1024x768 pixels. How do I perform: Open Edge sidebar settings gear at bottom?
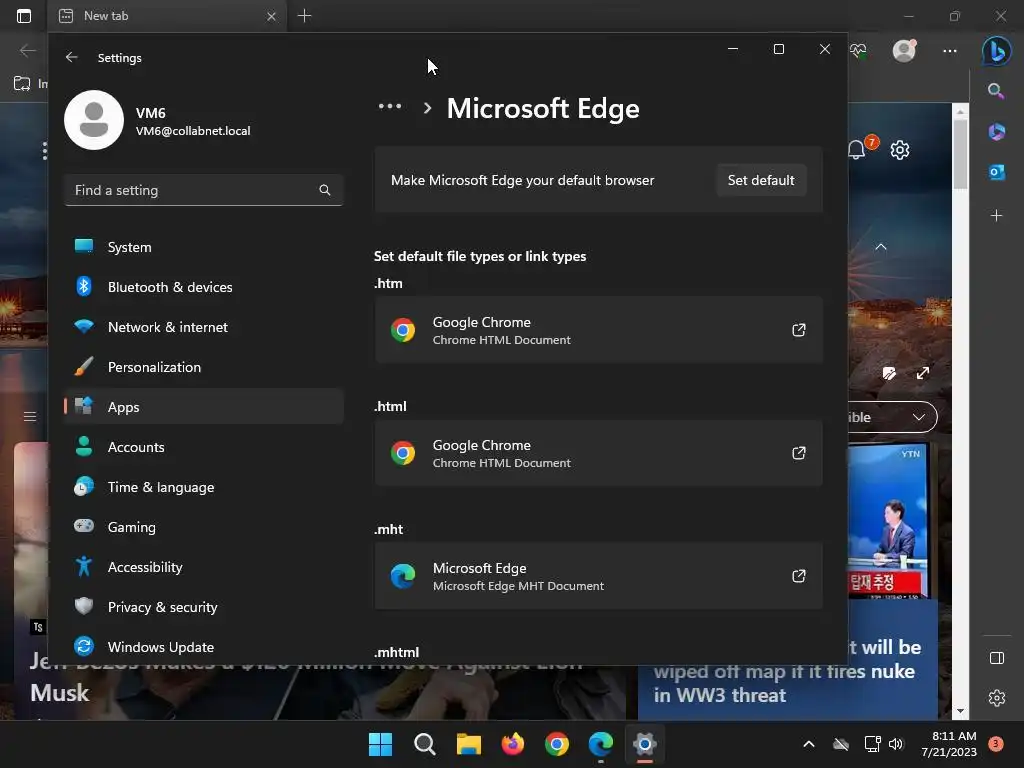coord(997,698)
